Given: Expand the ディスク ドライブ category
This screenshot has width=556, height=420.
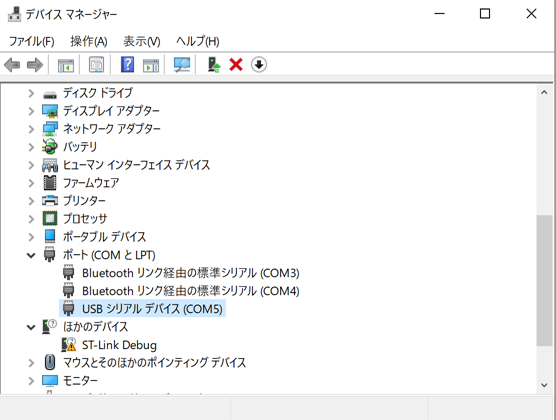Looking at the screenshot, I should click(31, 93).
